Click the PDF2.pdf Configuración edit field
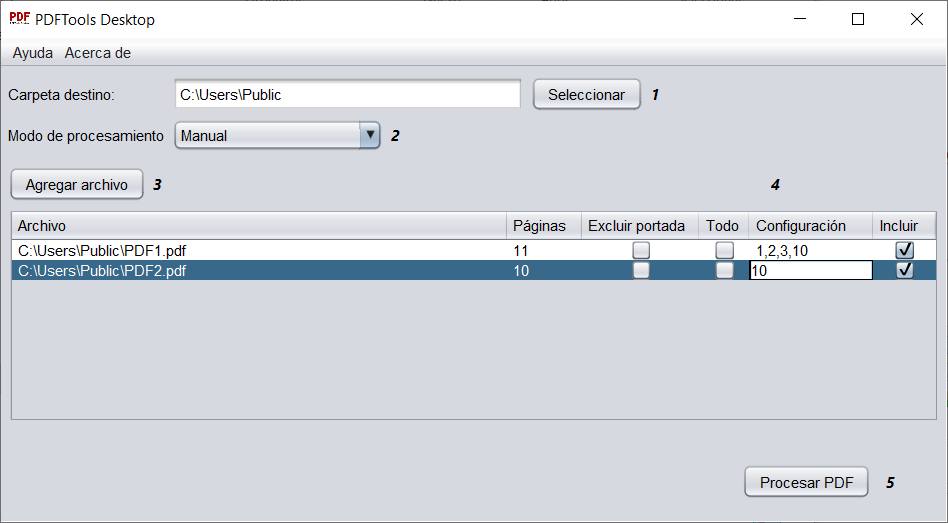The height and width of the screenshot is (523, 948). point(810,270)
